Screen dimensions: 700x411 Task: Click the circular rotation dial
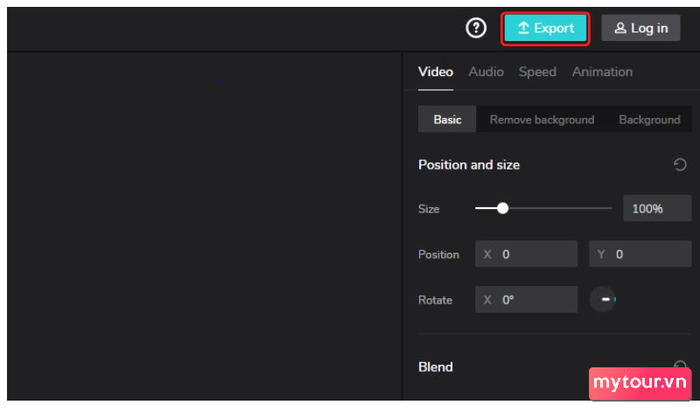(x=603, y=299)
